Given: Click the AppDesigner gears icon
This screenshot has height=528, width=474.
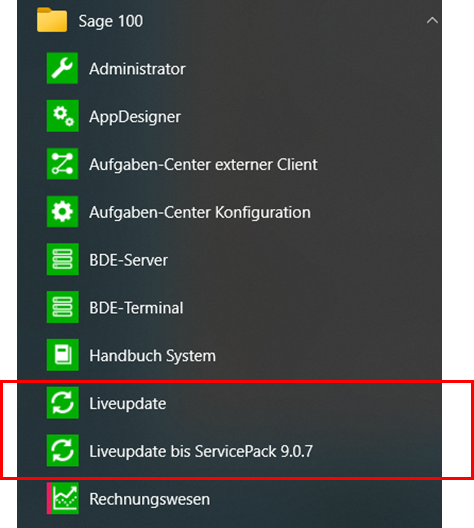Looking at the screenshot, I should pyautogui.click(x=62, y=116).
